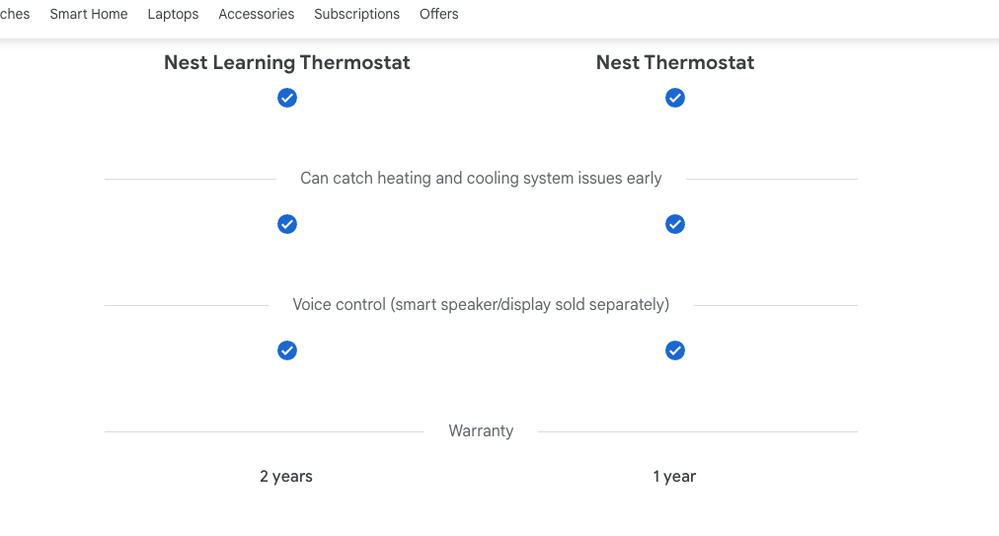Click the heating and cooling issues label

point(481,178)
